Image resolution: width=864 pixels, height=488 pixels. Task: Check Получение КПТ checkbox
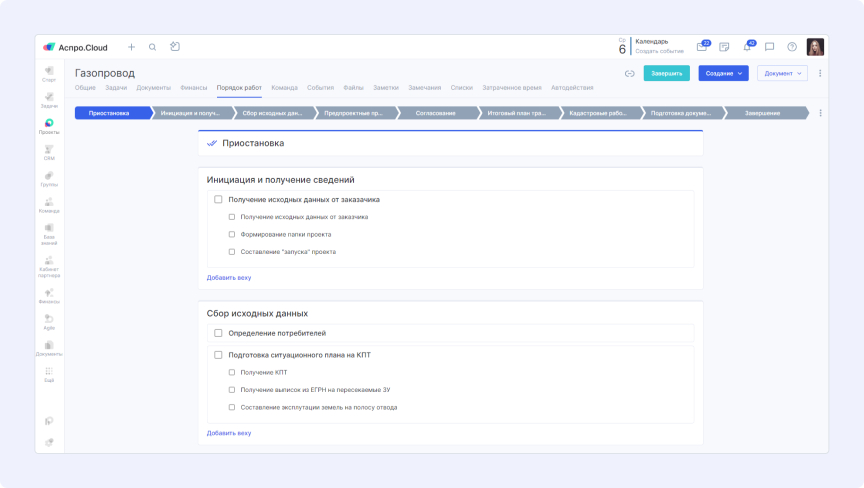click(x=232, y=372)
